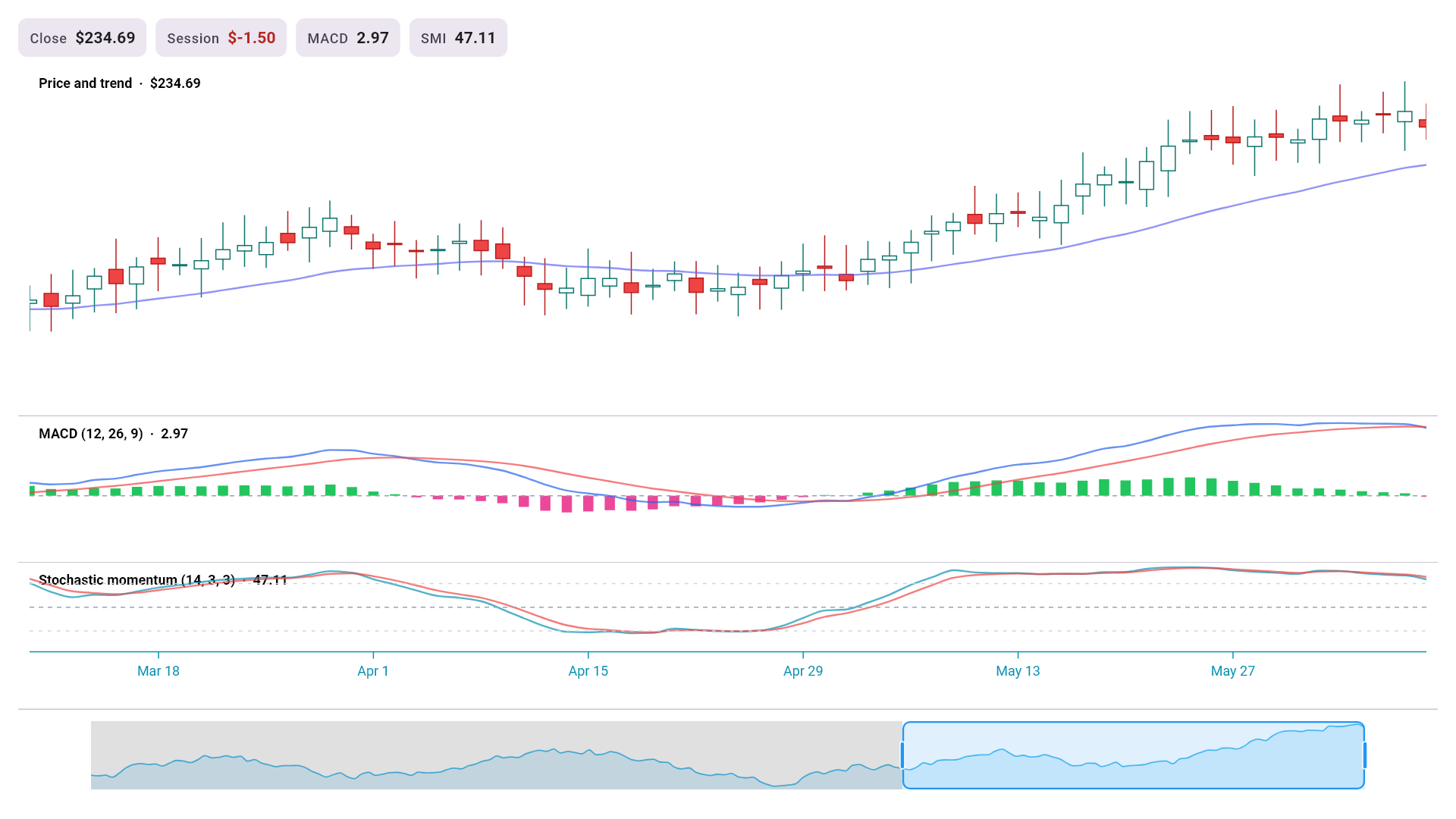Click the Mar 18 axis label
Screen dimensions: 1456x819
158,671
